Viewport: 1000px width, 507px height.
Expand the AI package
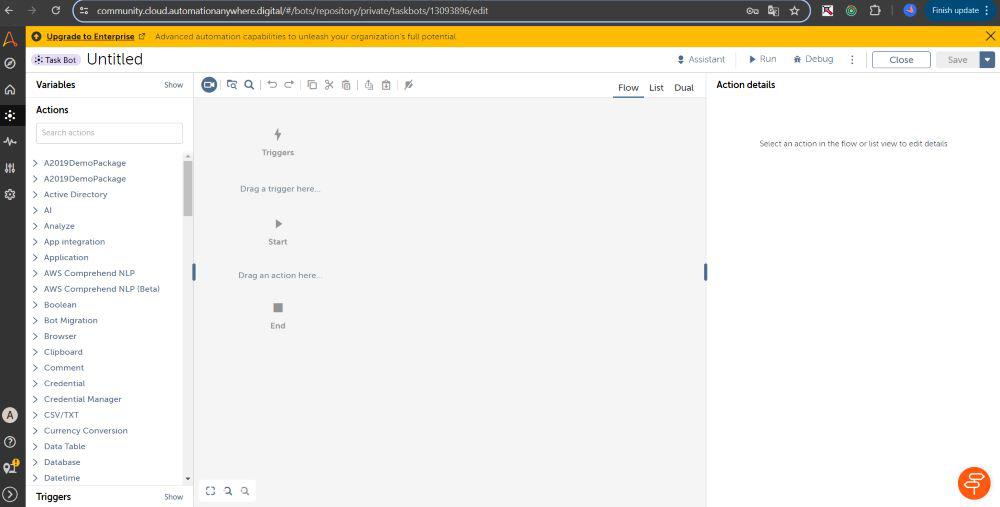point(35,210)
